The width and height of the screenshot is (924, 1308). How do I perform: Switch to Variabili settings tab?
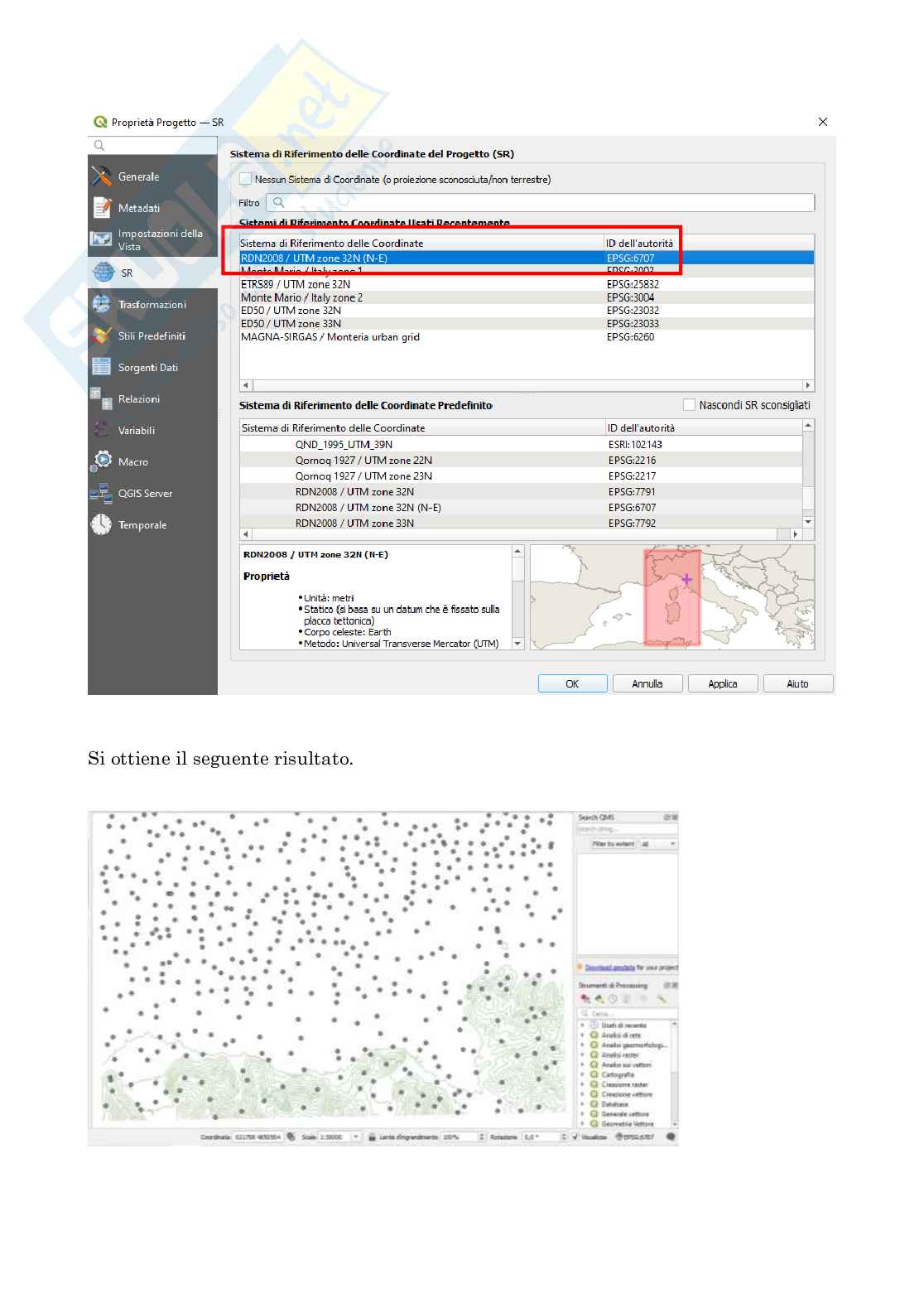[x=137, y=430]
